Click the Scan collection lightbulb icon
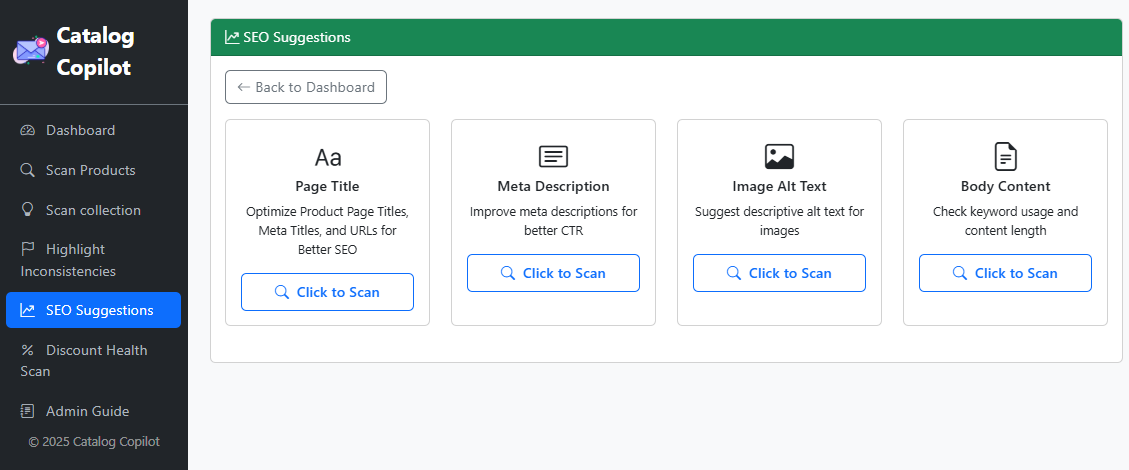 (x=28, y=210)
